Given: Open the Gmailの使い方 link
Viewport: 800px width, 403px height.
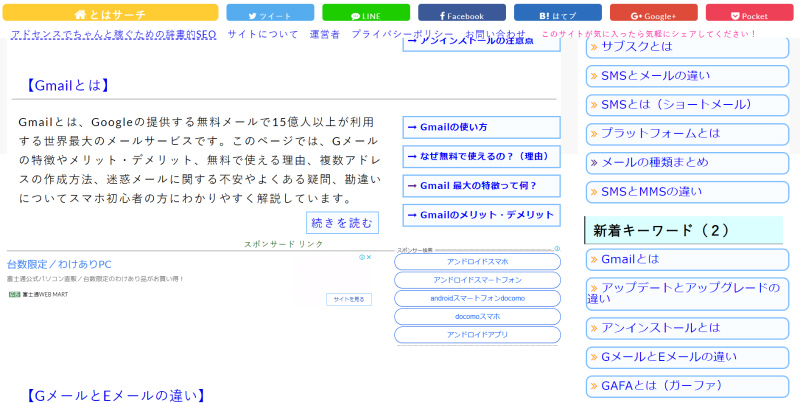Looking at the screenshot, I should (481, 127).
